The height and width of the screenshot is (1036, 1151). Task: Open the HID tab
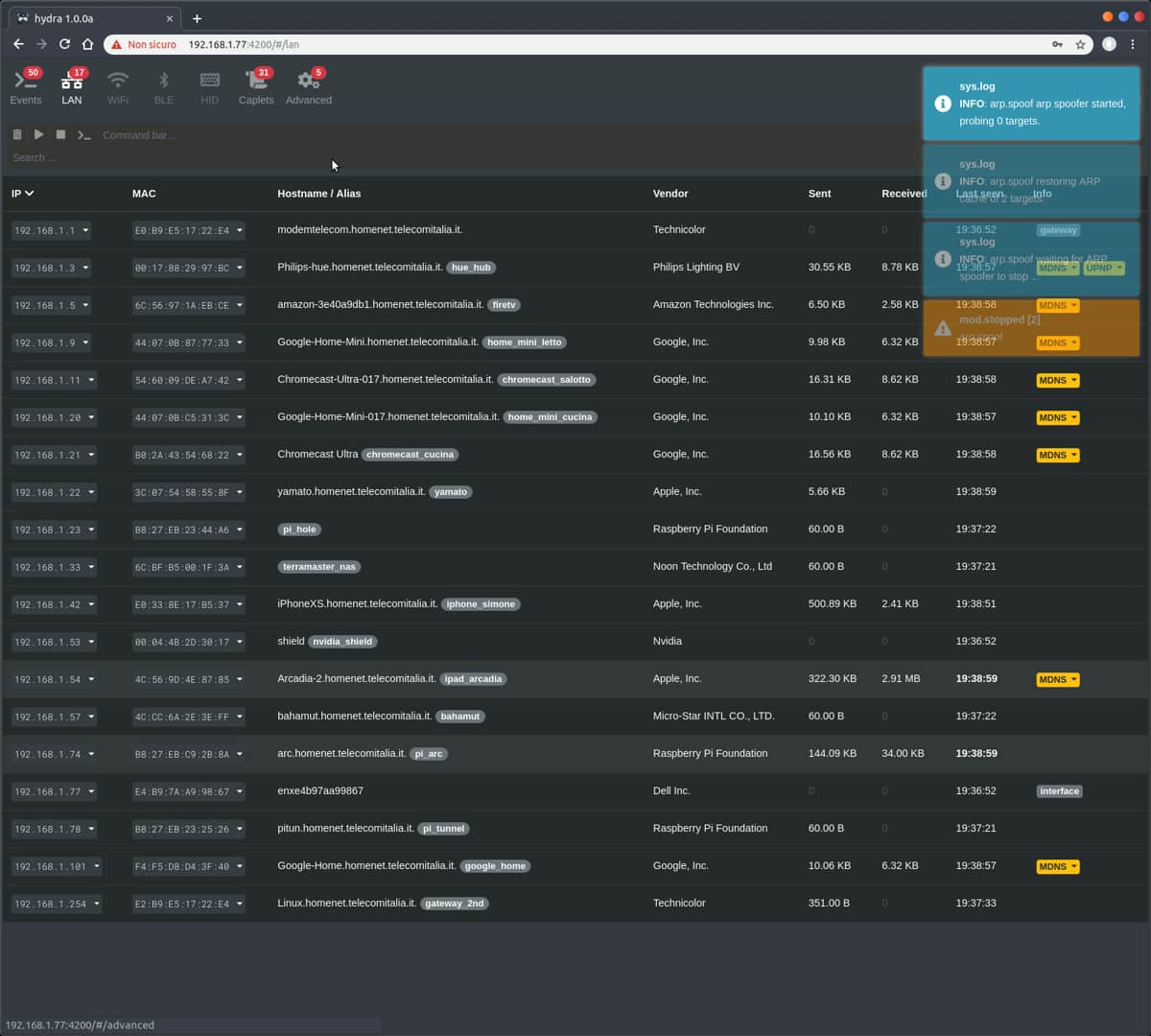point(209,87)
